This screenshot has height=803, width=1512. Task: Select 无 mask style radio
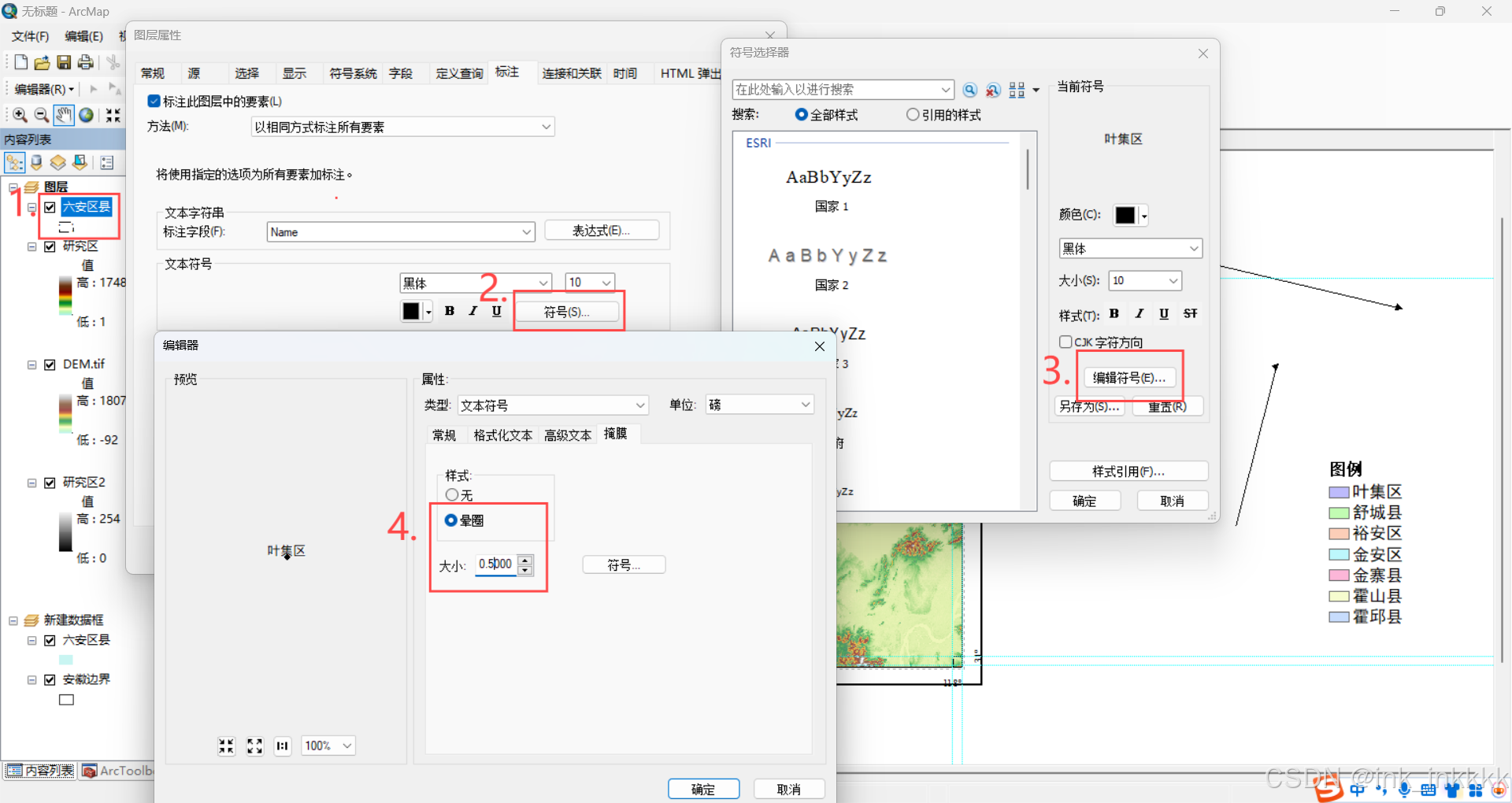(452, 494)
